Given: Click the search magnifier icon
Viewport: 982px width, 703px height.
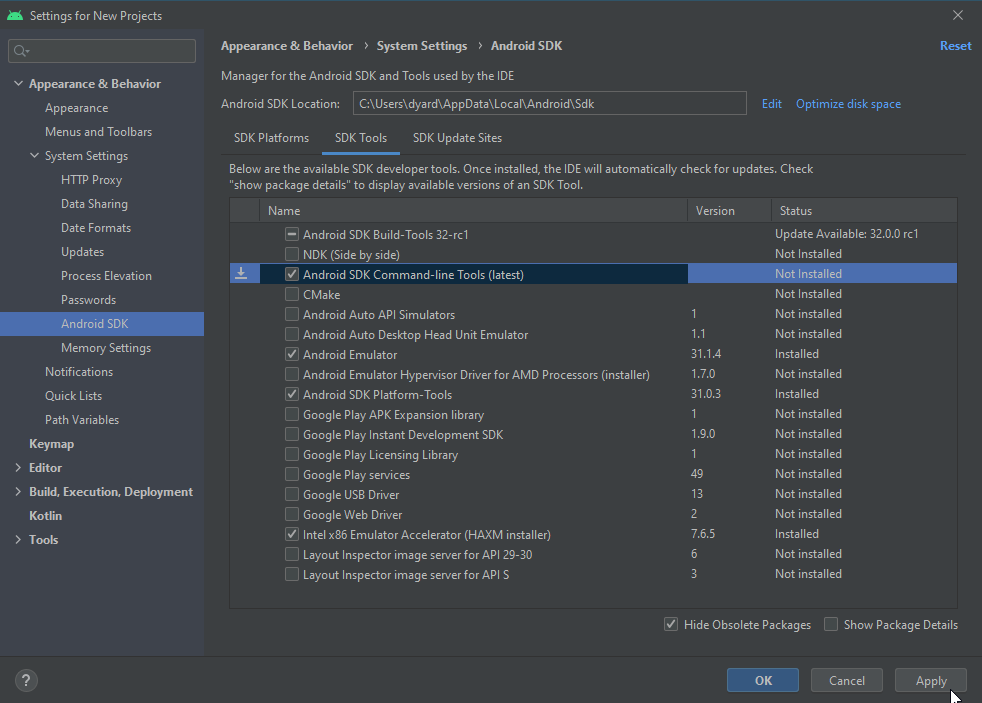Looking at the screenshot, I should 21,51.
